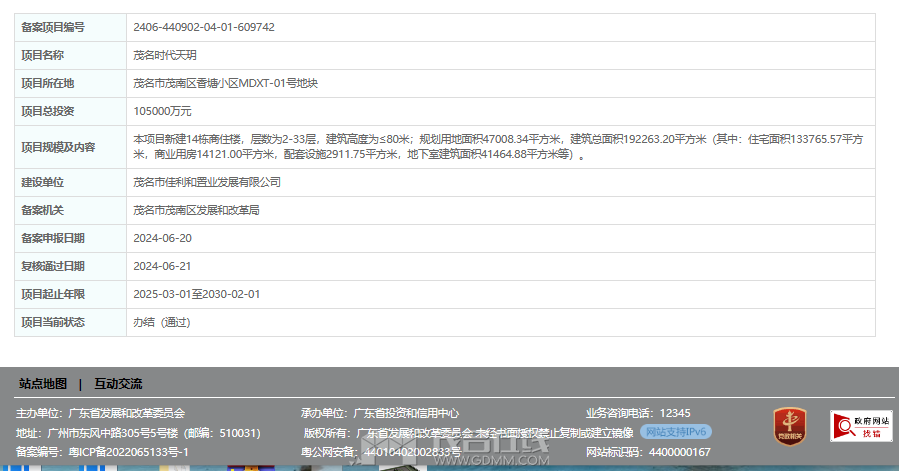Click 承办单位: 广东省投资和信用中心 text
The image size is (899, 471).
pos(380,413)
